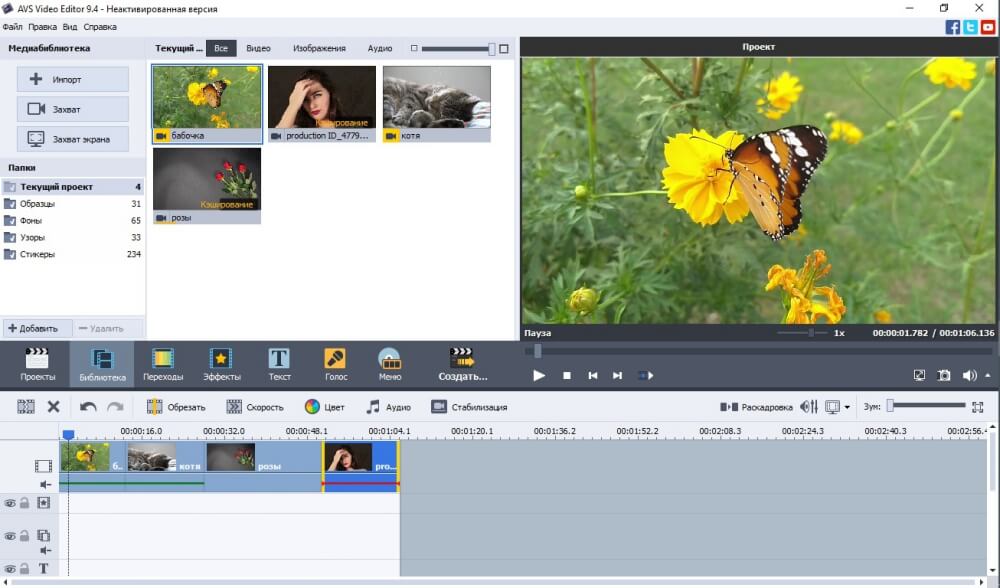
Task: Lock the video overlay track
Action: click(24, 536)
